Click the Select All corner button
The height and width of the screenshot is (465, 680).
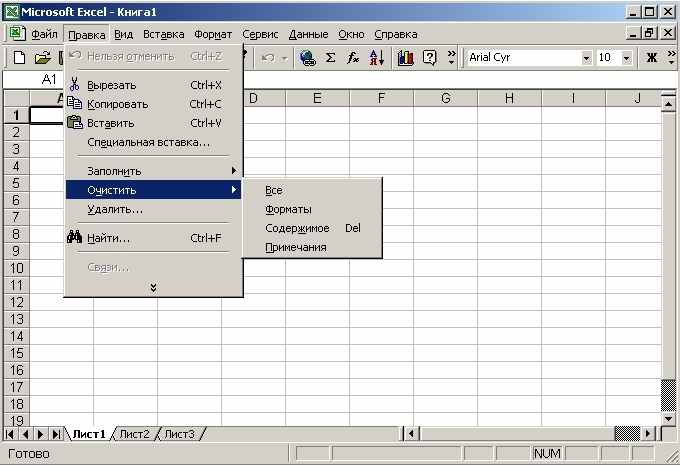coord(16,98)
